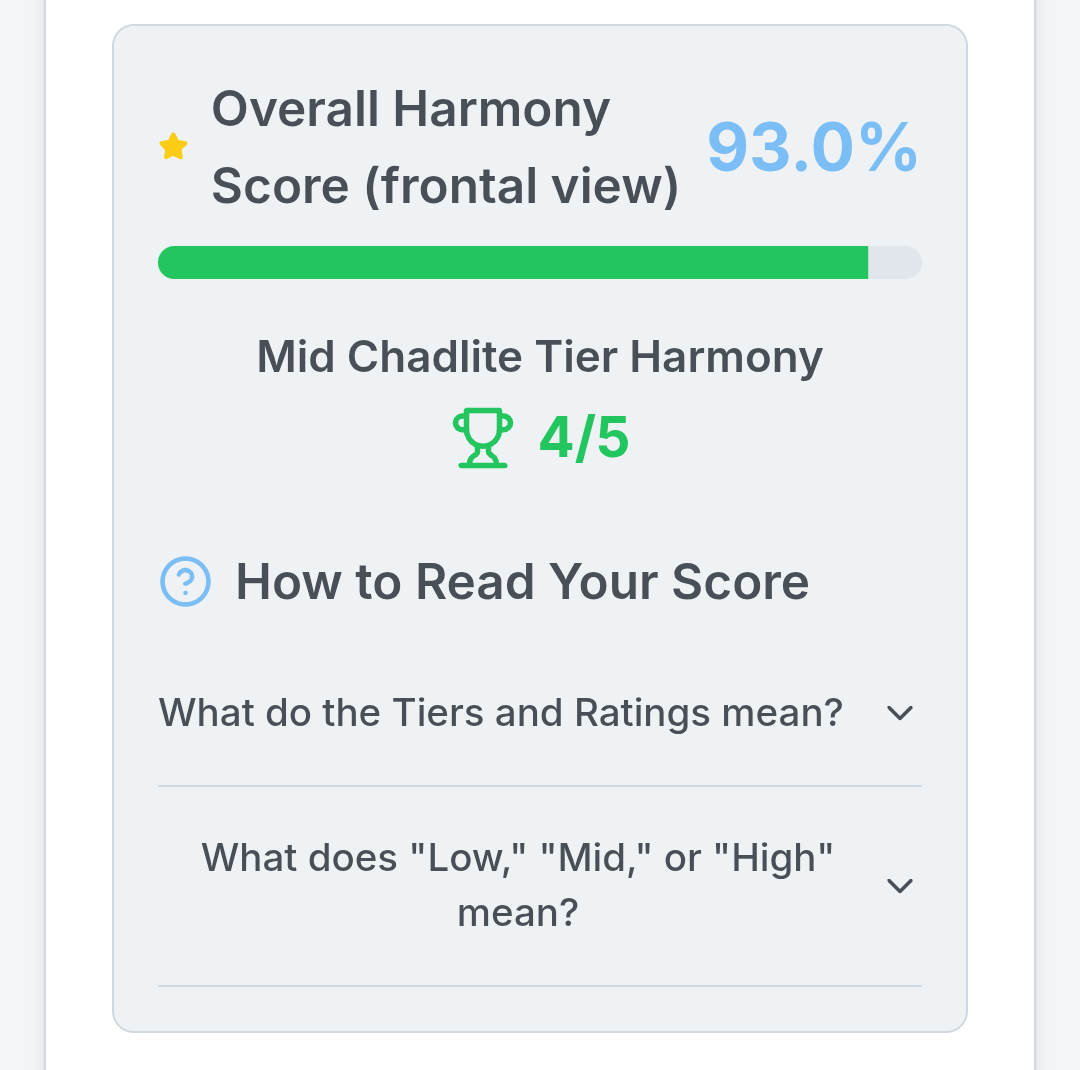1080x1070 pixels.
Task: Click the gray unfilled end of the progress bar
Action: click(895, 263)
